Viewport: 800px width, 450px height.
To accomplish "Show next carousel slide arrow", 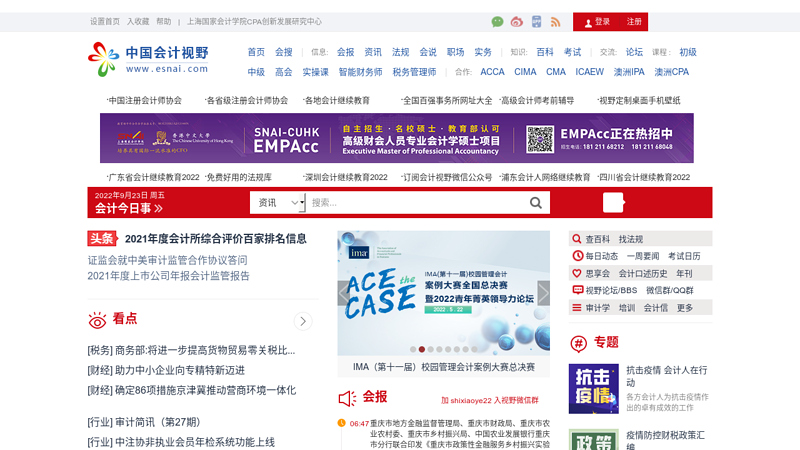I will [x=544, y=293].
